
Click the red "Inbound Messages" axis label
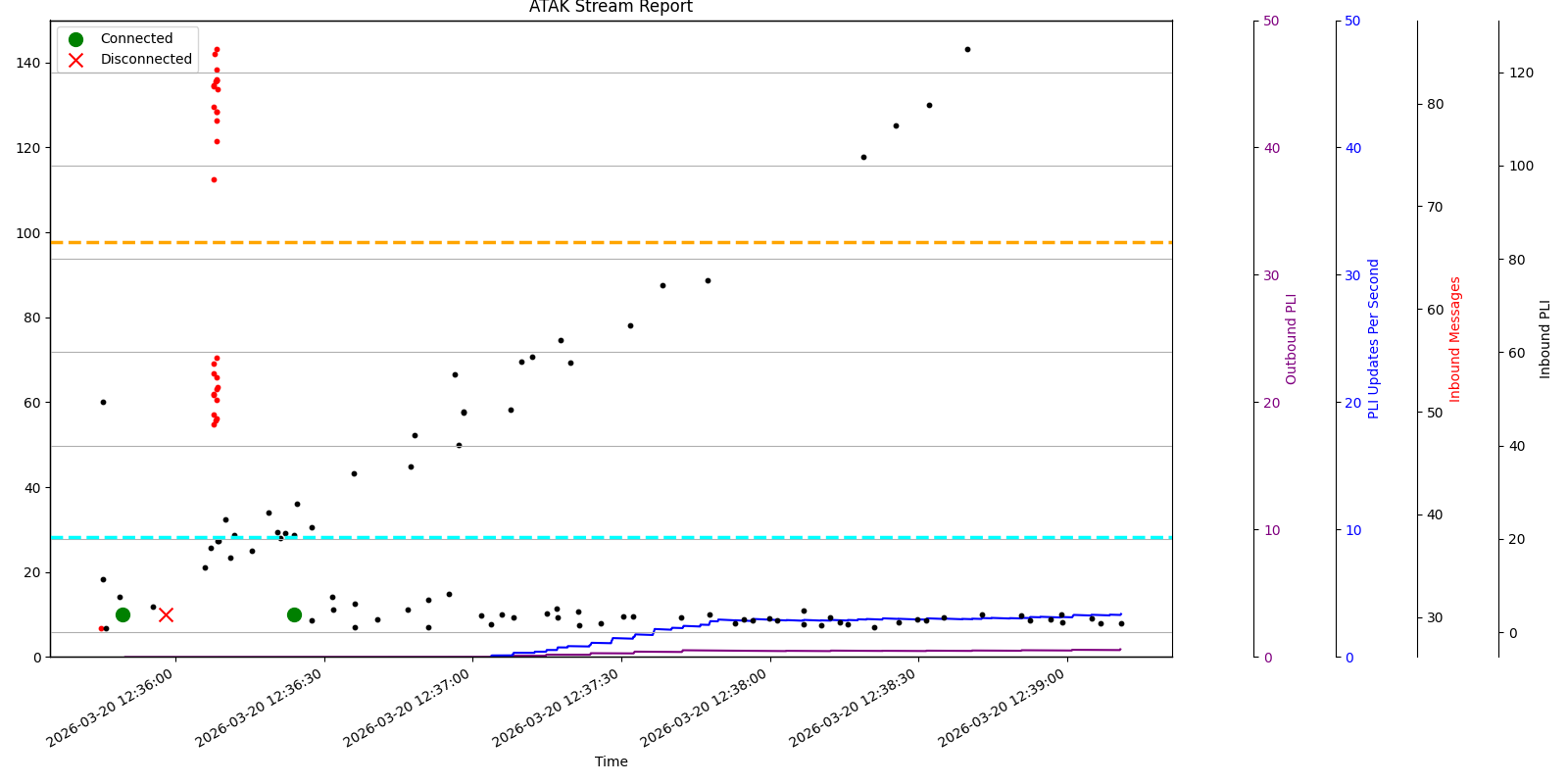pos(1454,339)
